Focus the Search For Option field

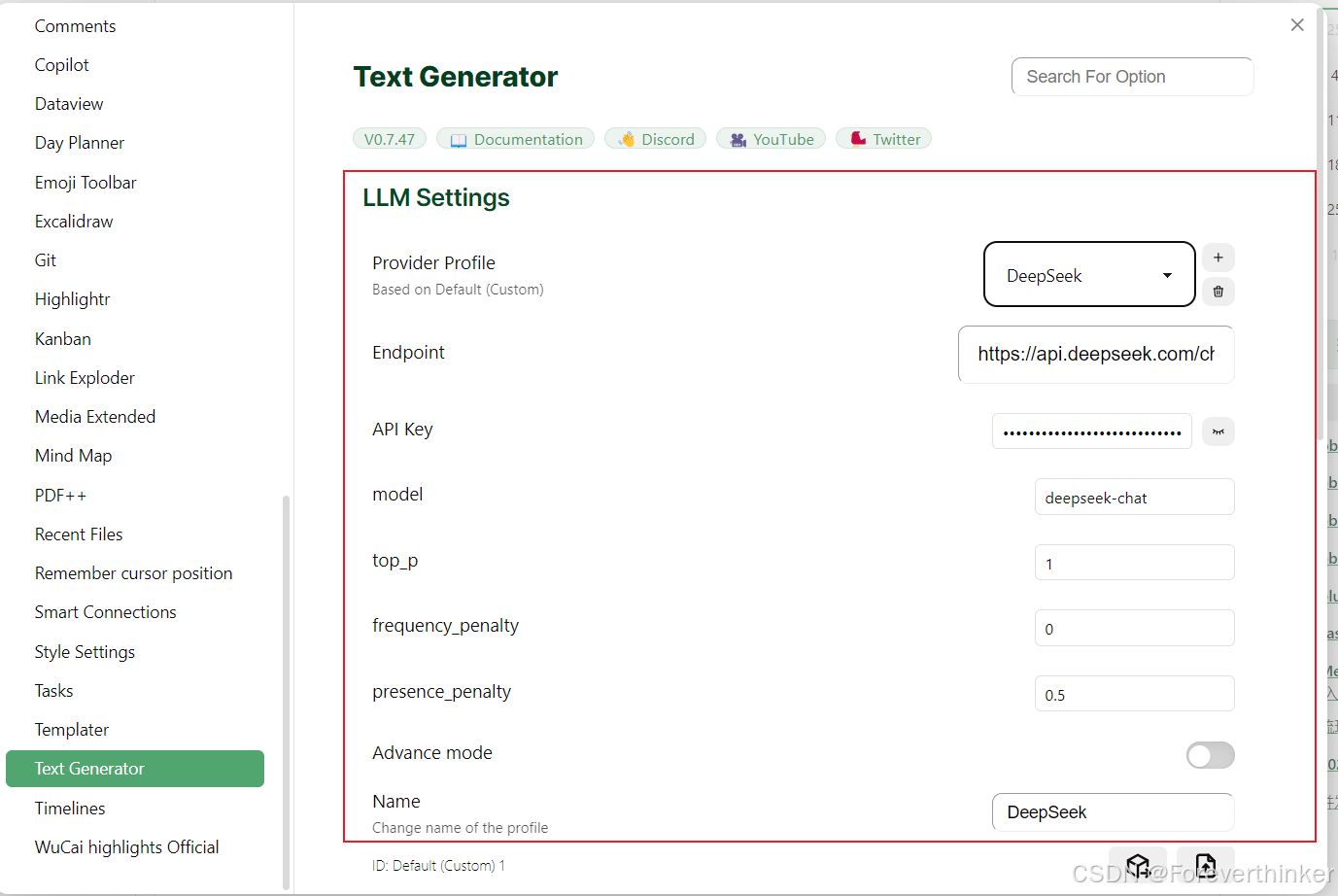(1132, 77)
